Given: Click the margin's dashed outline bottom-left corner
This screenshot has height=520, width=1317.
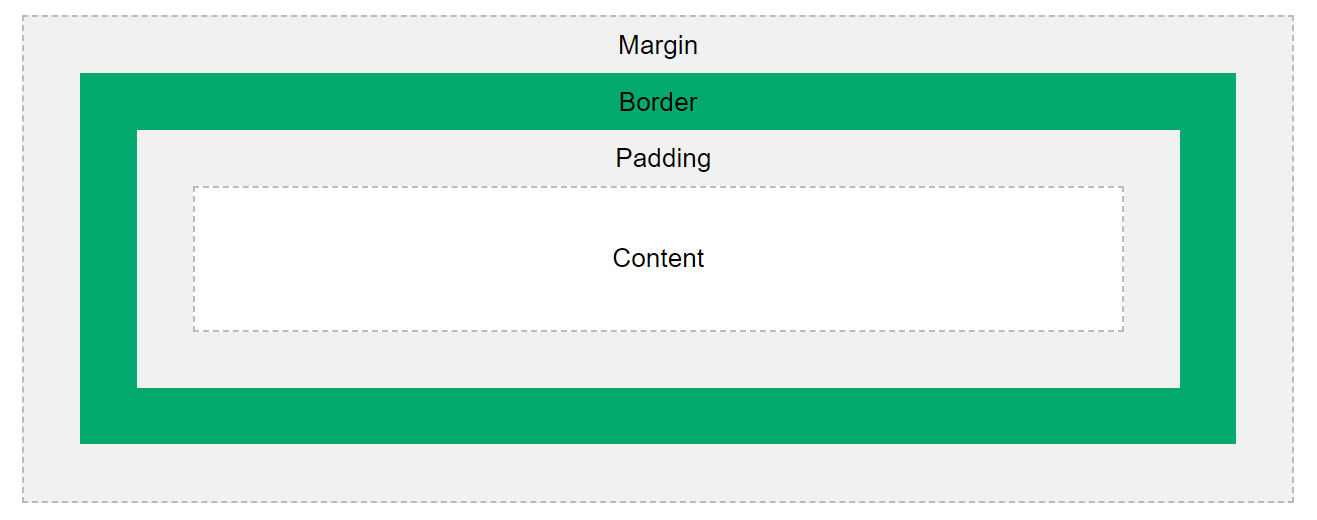Looking at the screenshot, I should [23, 501].
